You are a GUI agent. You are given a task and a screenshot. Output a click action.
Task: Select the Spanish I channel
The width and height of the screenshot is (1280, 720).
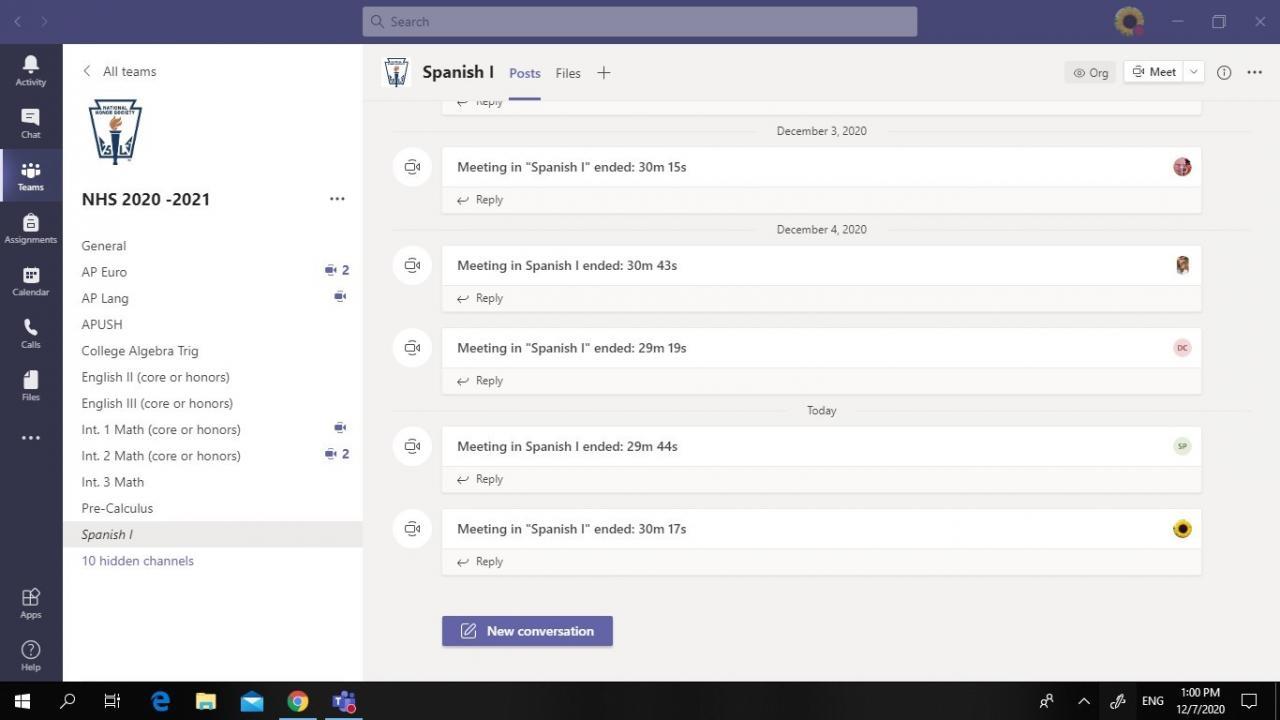[212, 534]
